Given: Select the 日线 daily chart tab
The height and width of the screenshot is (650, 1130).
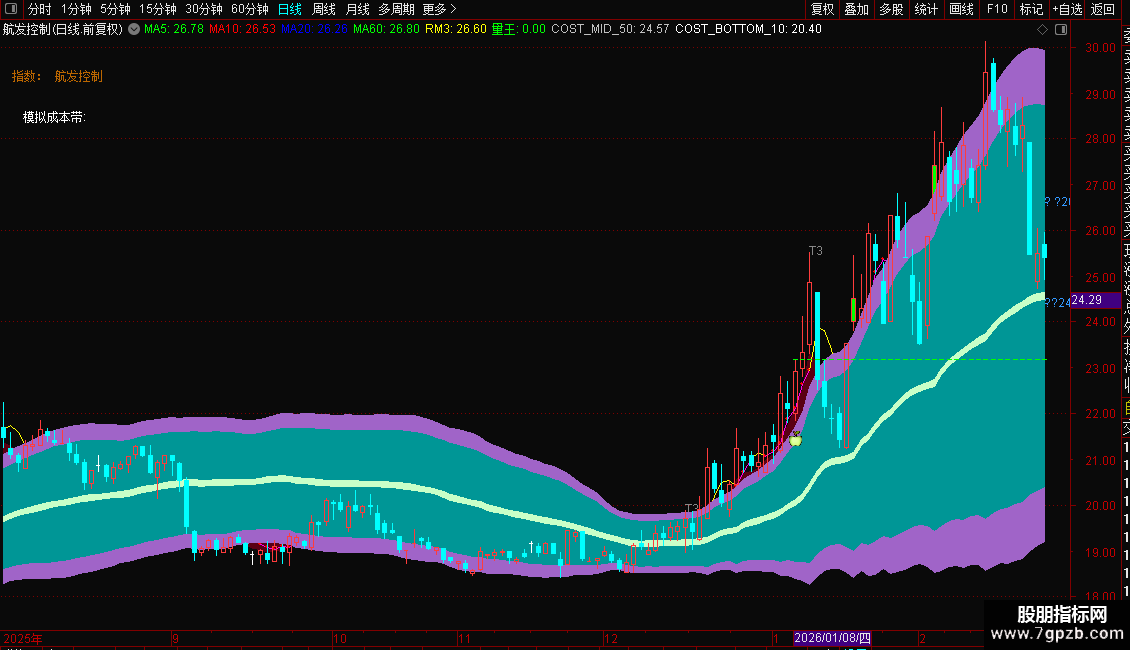Looking at the screenshot, I should [x=290, y=9].
